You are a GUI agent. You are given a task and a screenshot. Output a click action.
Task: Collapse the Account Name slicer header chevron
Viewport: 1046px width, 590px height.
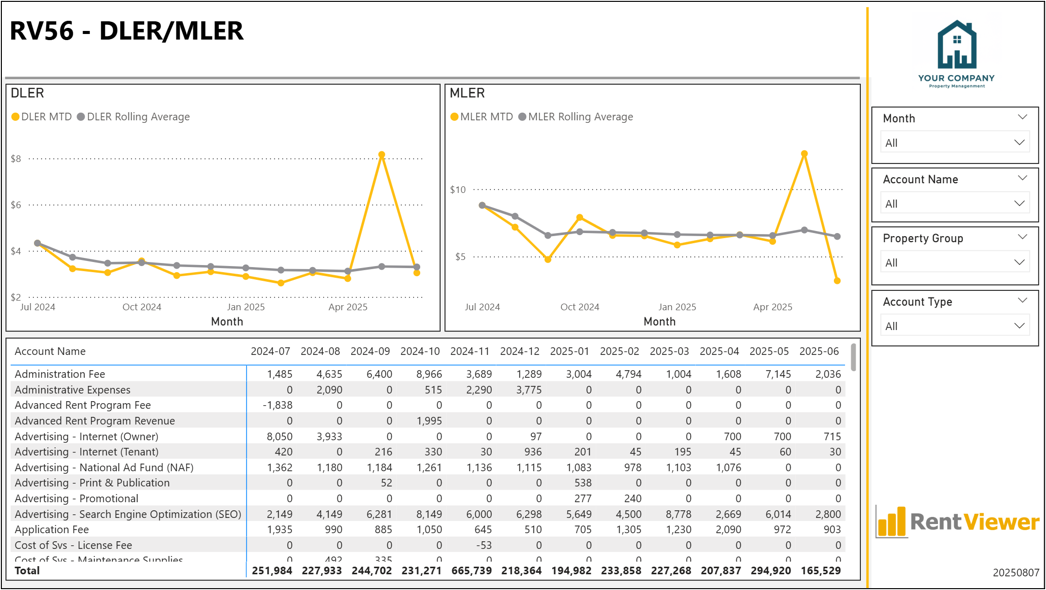click(1022, 178)
